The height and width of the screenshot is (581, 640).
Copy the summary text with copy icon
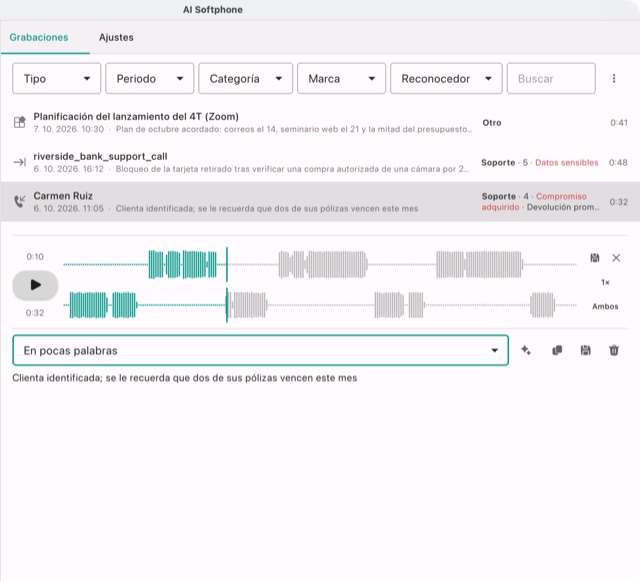point(557,350)
